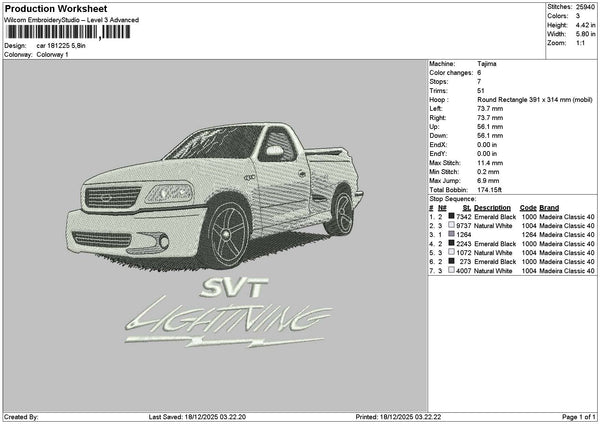Click the 'Stop Sequence:' heading
Screen dimensions: 600x424
pos(453,199)
